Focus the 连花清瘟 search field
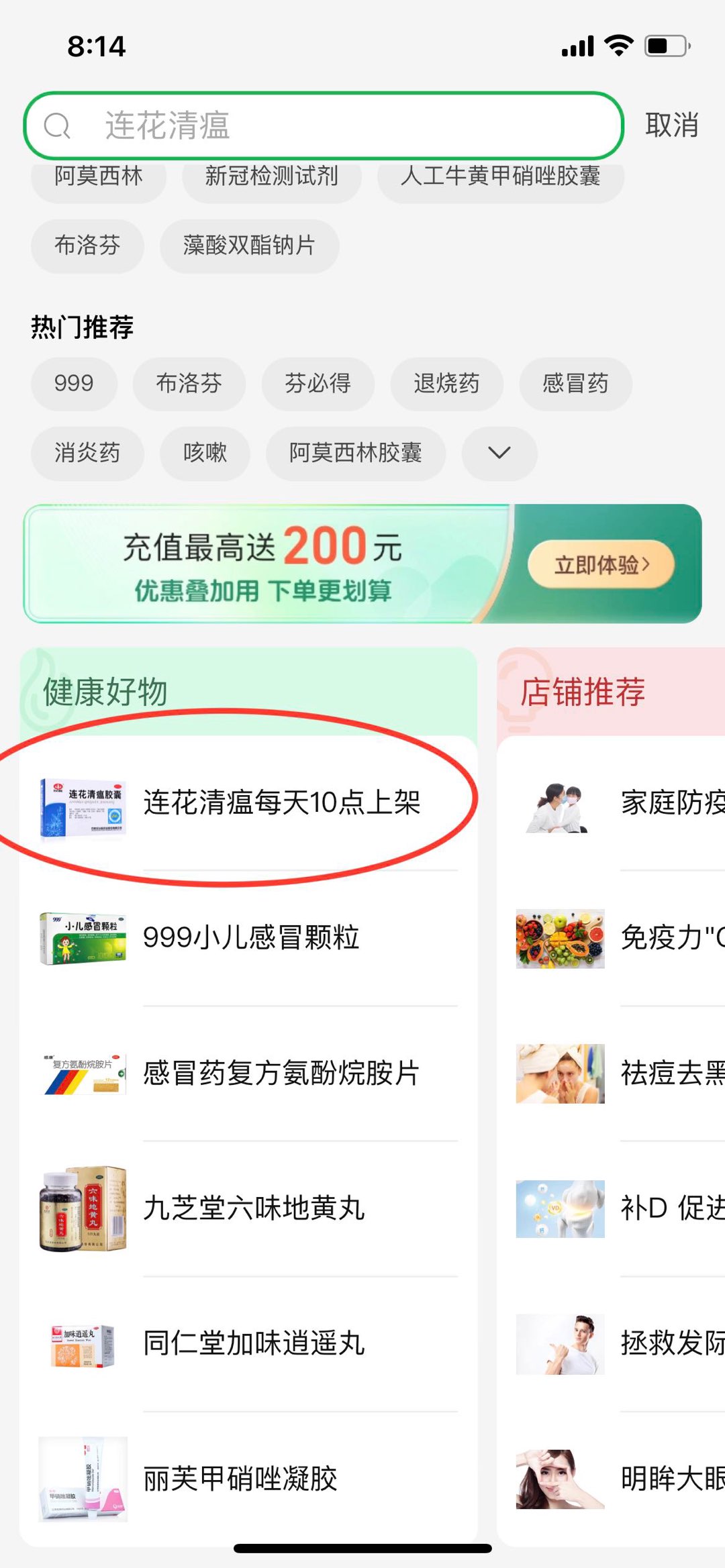725x1568 pixels. click(324, 125)
